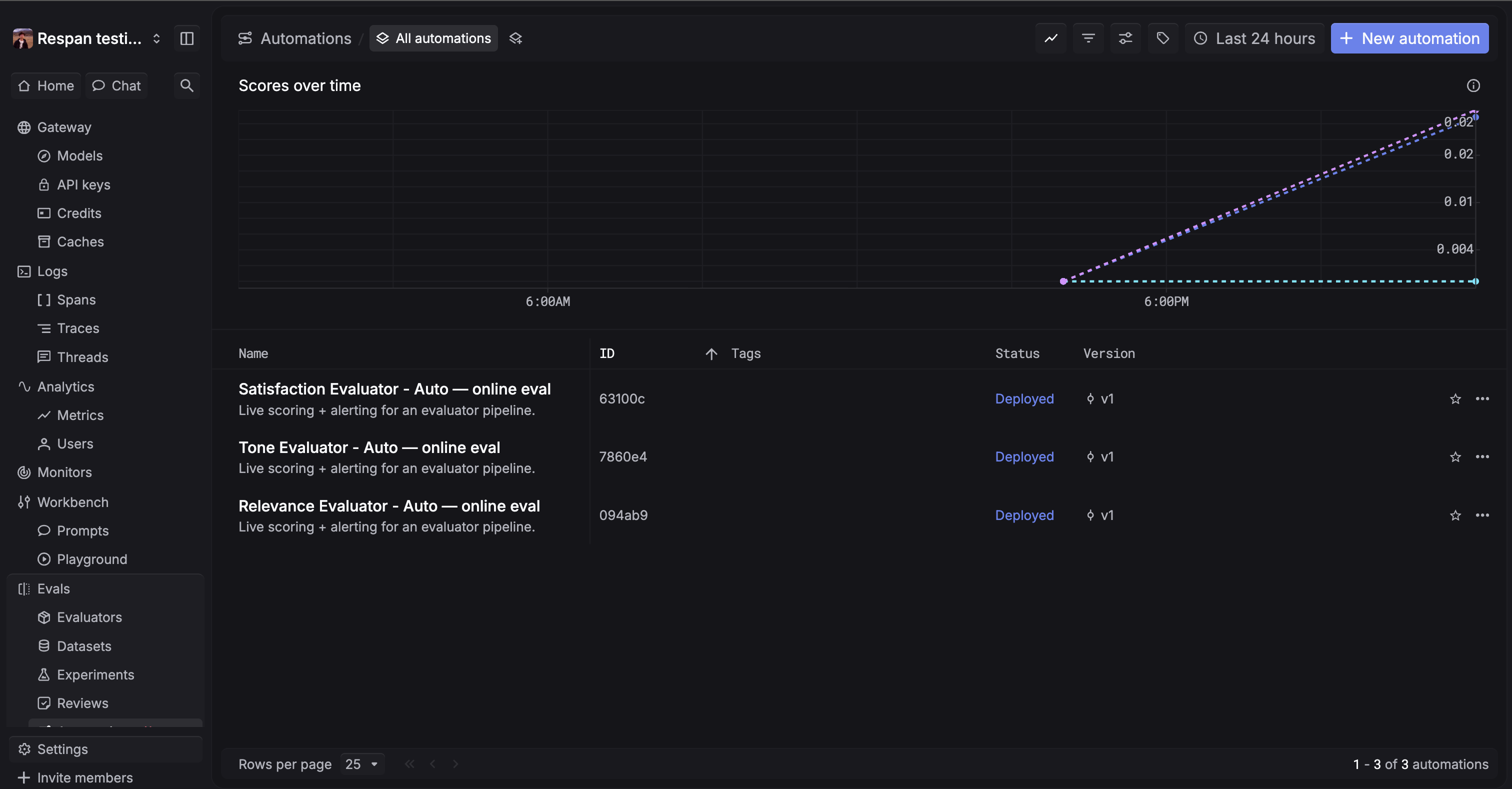Image resolution: width=1512 pixels, height=789 pixels.
Task: Open the Last 24 hours time range
Action: 1254,38
